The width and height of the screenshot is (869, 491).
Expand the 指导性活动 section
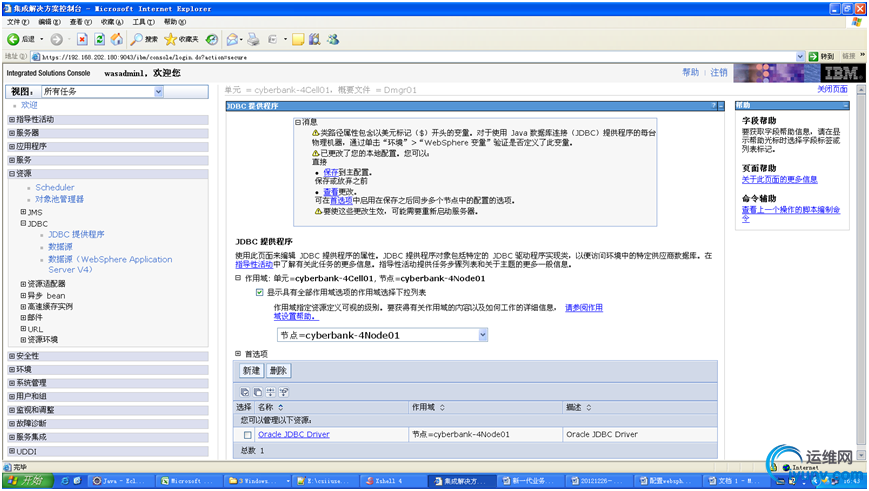click(12, 119)
